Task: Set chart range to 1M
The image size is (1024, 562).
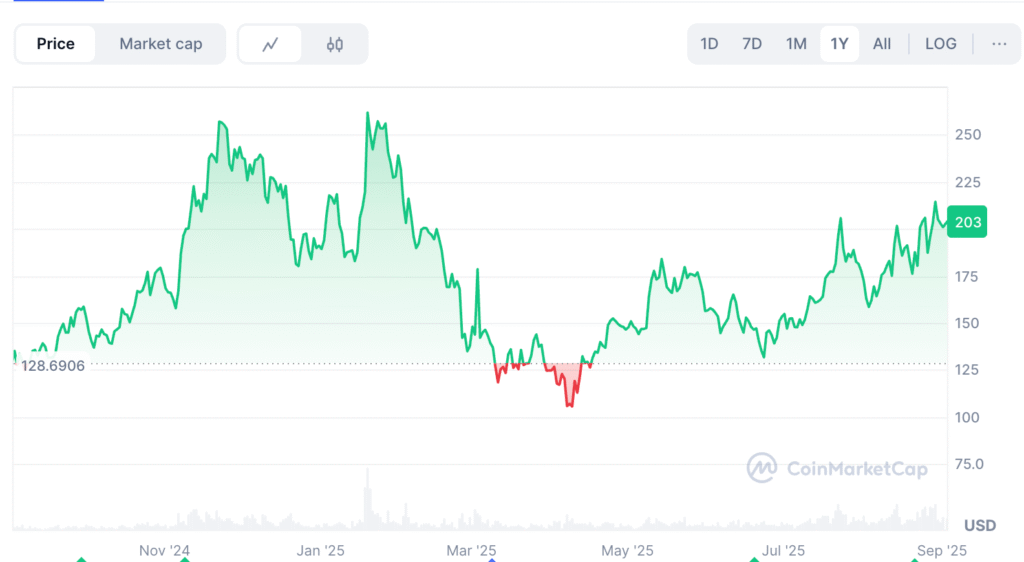Action: click(x=796, y=44)
